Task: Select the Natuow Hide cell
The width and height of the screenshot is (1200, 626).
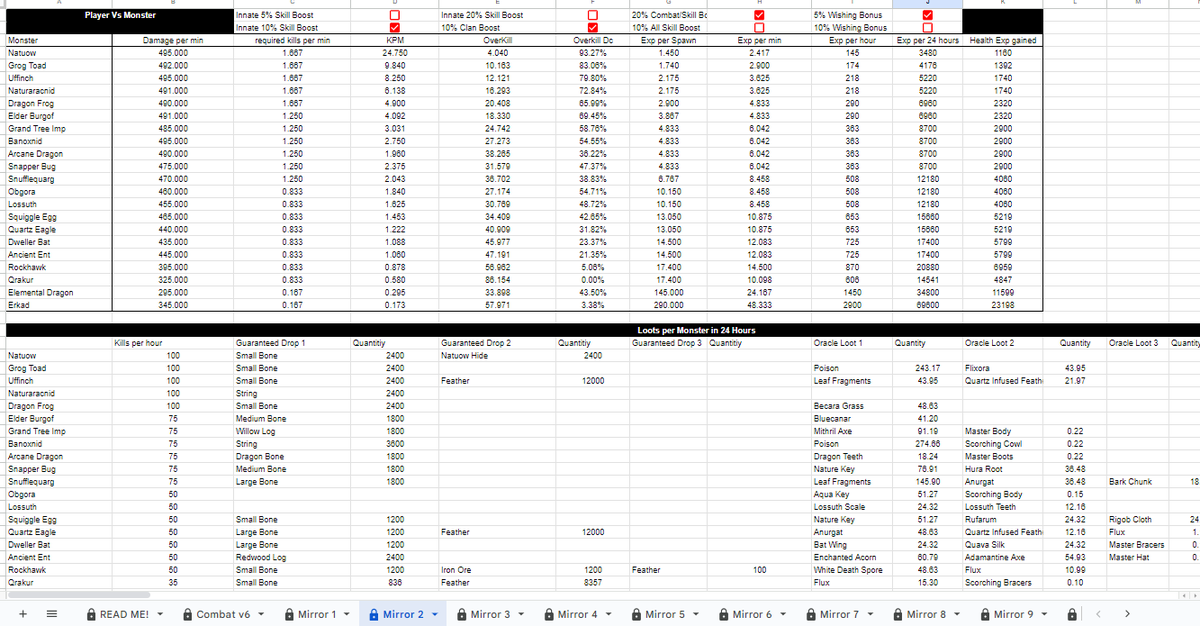Action: 497,355
